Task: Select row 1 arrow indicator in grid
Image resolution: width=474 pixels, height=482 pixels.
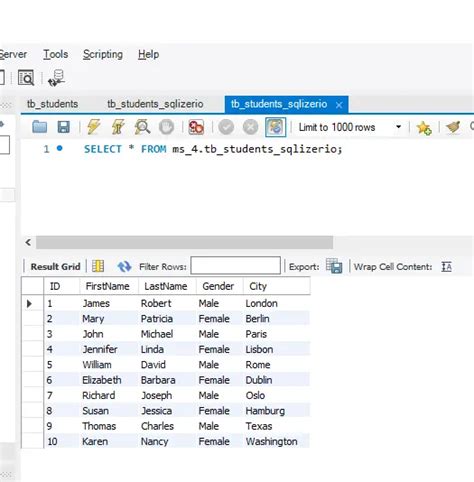Action: (x=29, y=303)
